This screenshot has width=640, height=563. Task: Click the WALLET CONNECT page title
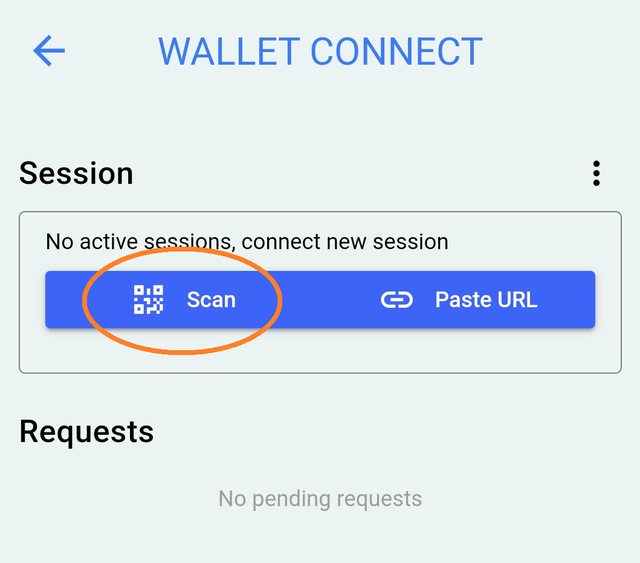point(320,51)
